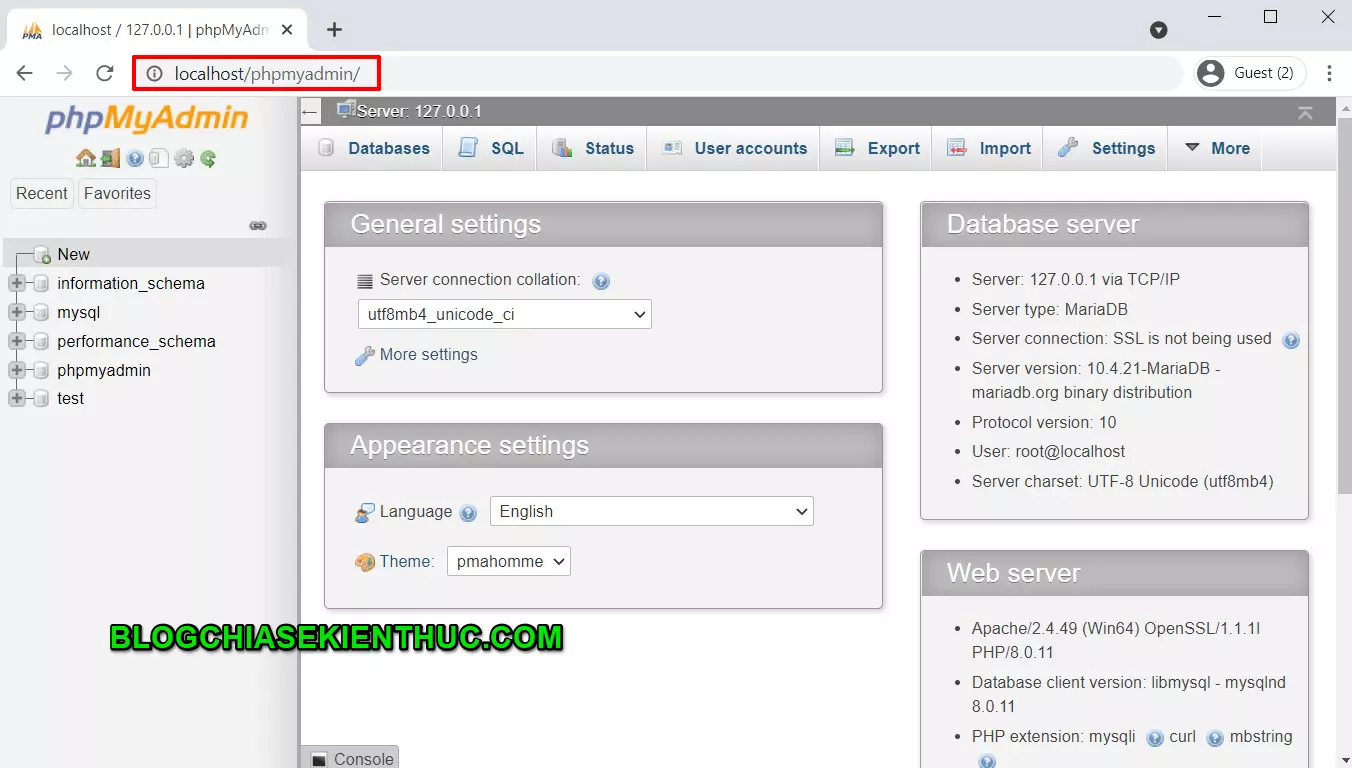1352x768 pixels.
Task: Expand the information_schema database tree node
Action: point(16,284)
